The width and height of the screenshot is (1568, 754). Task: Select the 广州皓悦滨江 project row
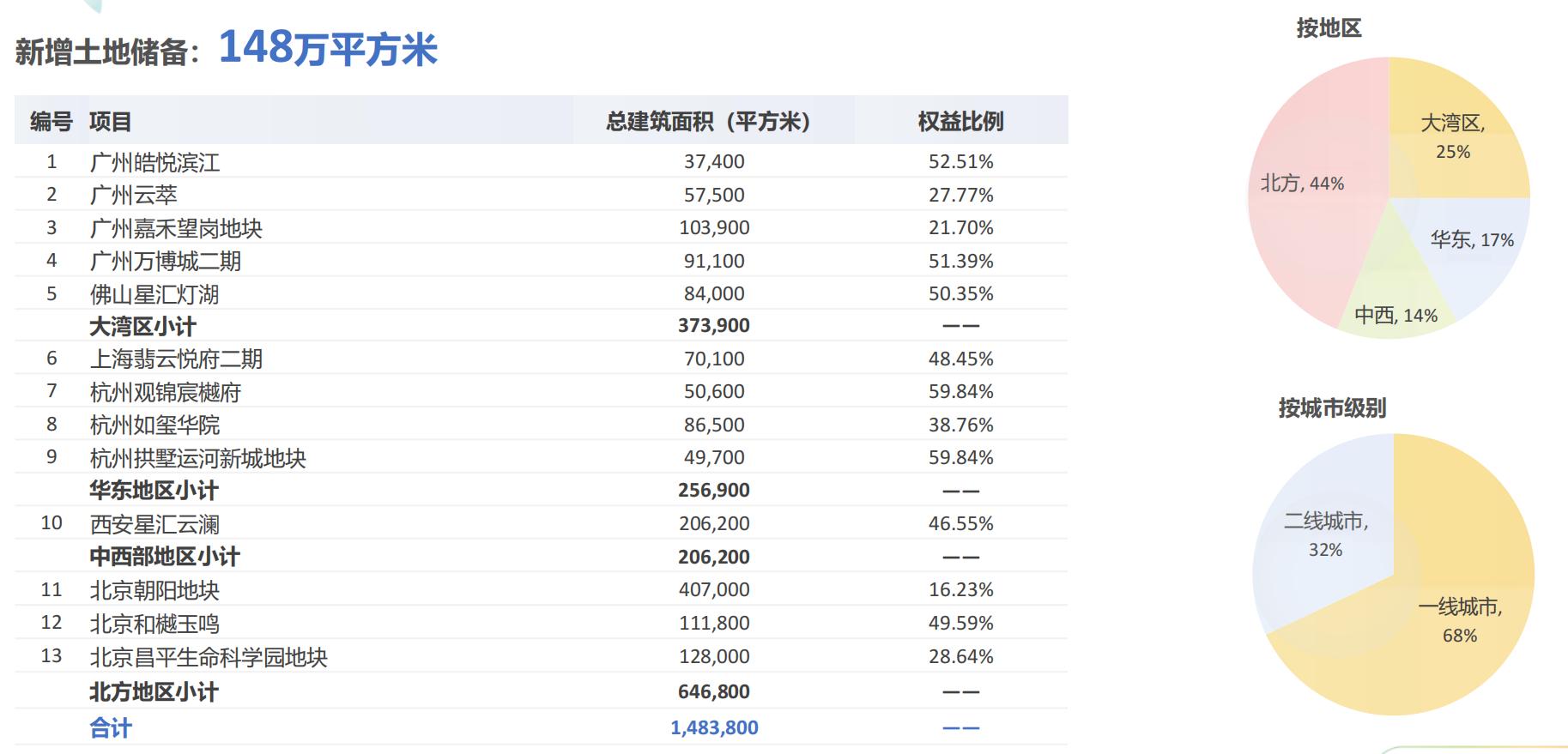541,161
